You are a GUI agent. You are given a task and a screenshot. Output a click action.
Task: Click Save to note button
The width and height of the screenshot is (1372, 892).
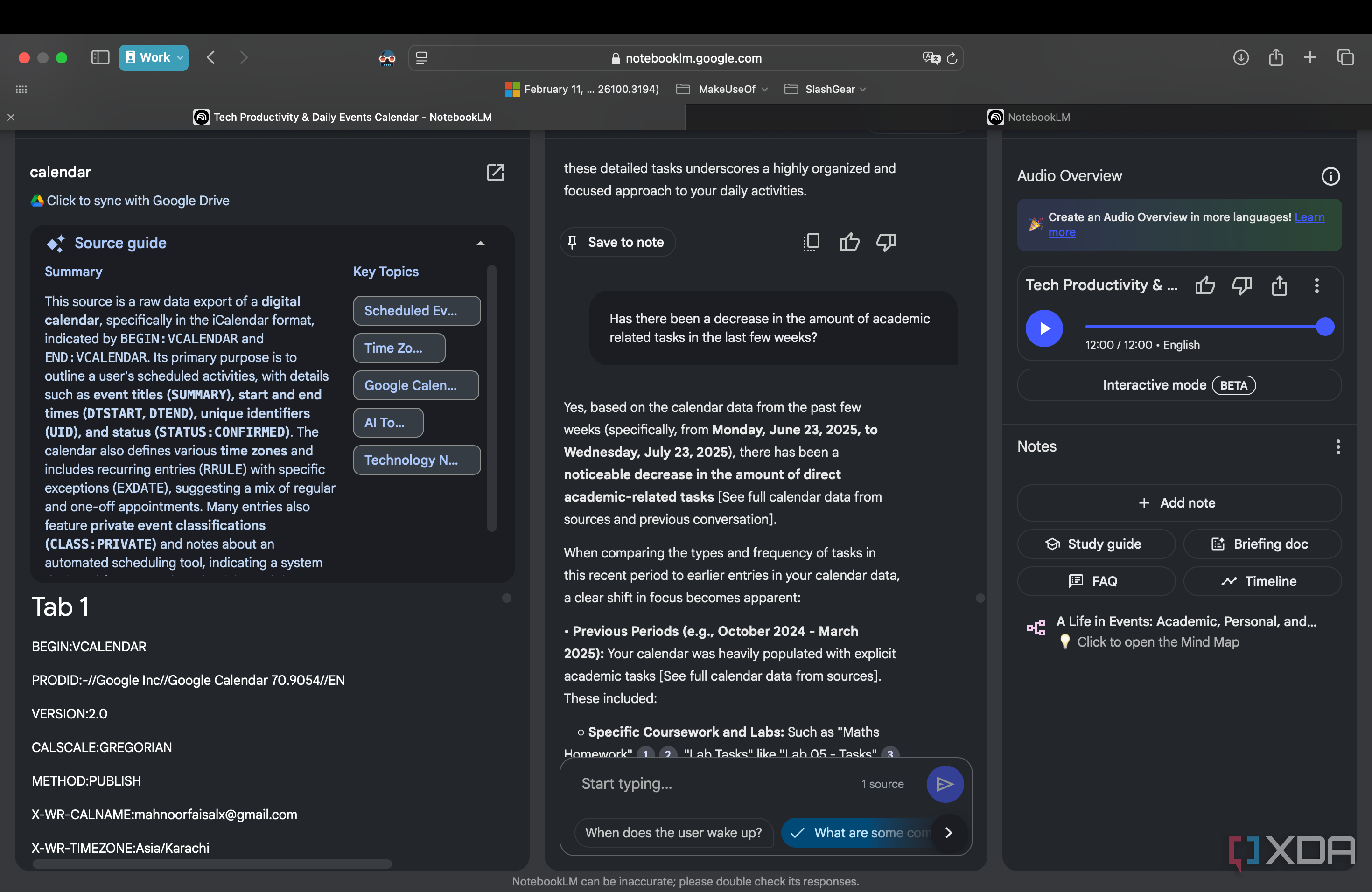coord(617,242)
